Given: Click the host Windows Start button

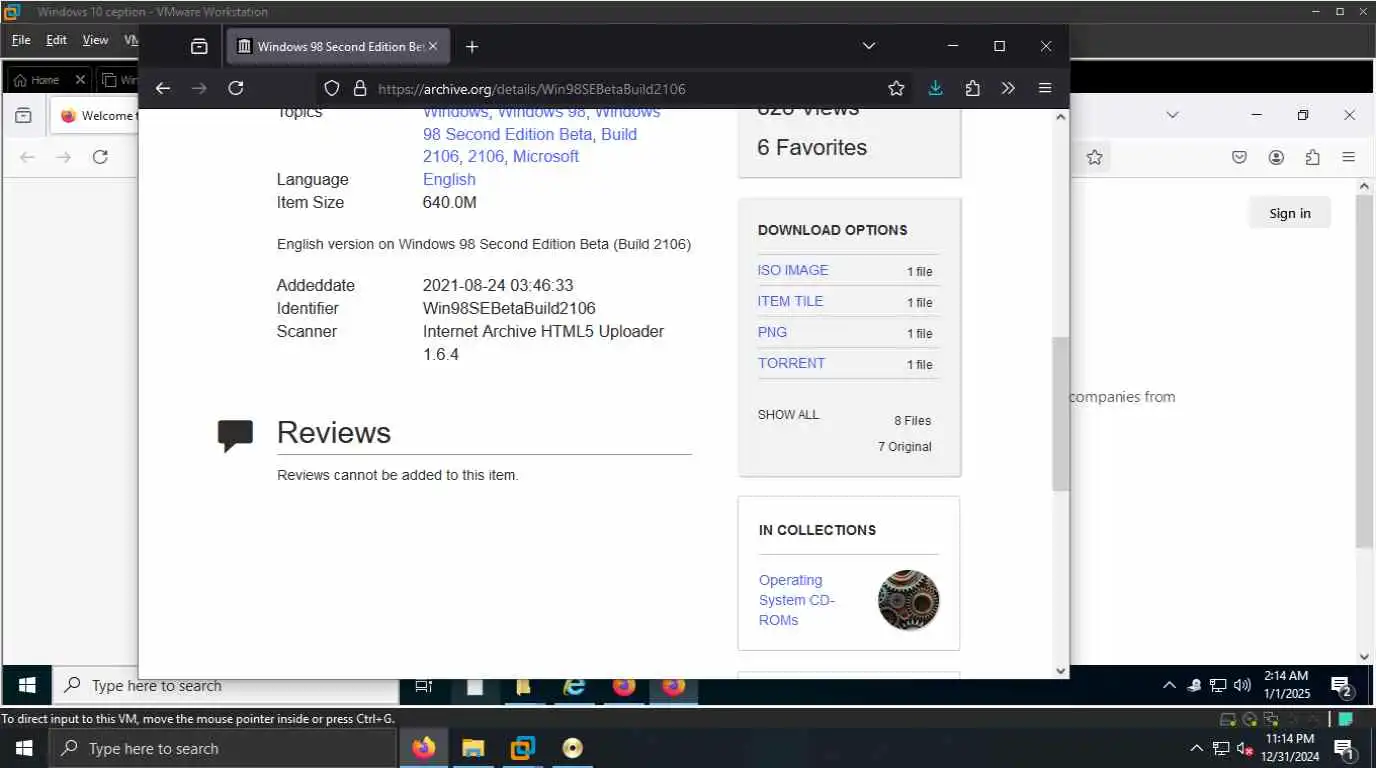Looking at the screenshot, I should click(24, 748).
